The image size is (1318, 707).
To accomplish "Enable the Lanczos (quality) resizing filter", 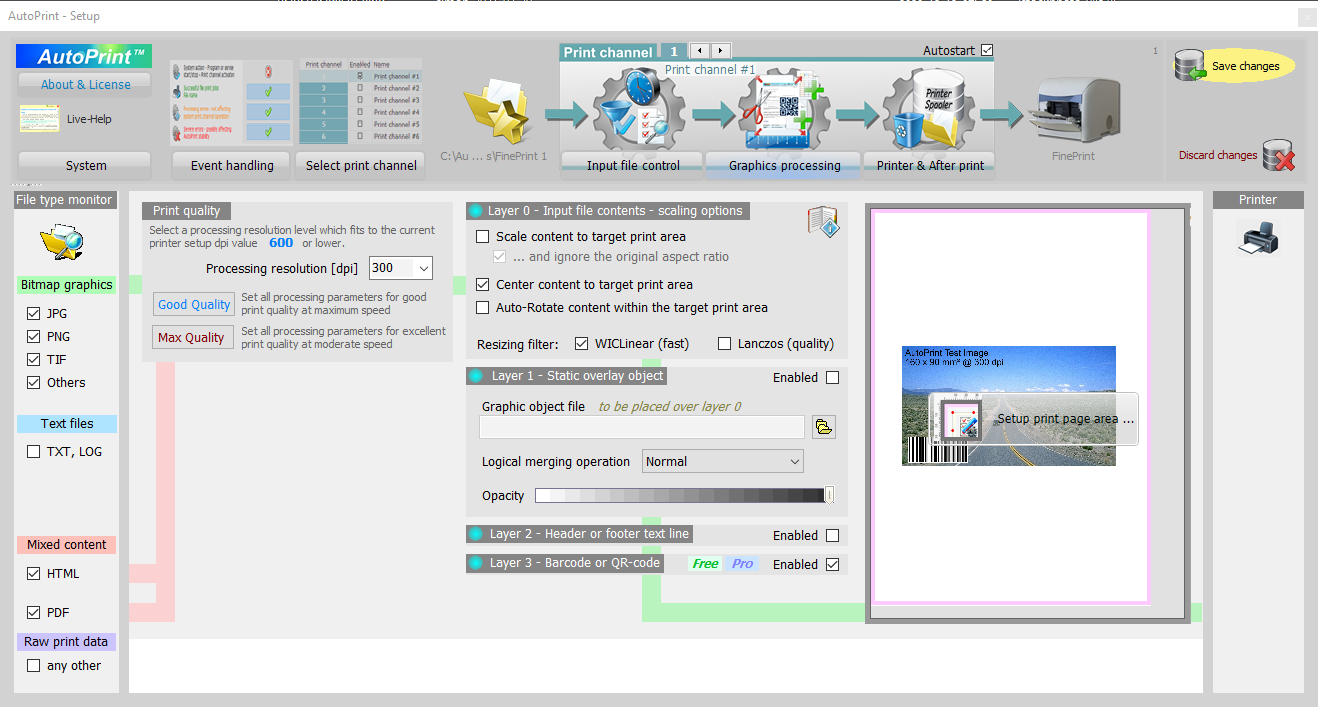I will 725,344.
